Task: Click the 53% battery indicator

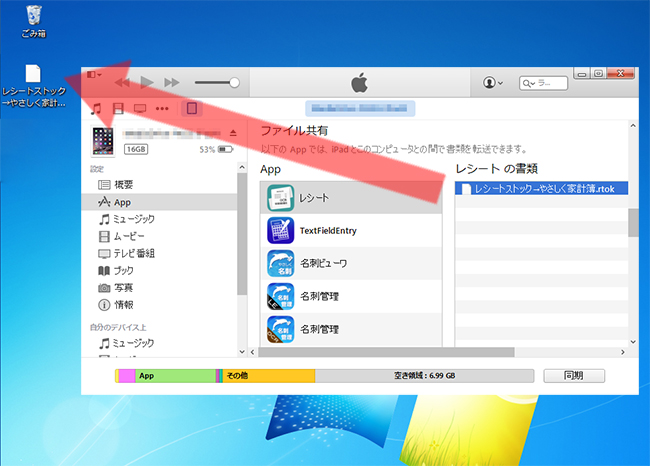Action: click(x=216, y=149)
